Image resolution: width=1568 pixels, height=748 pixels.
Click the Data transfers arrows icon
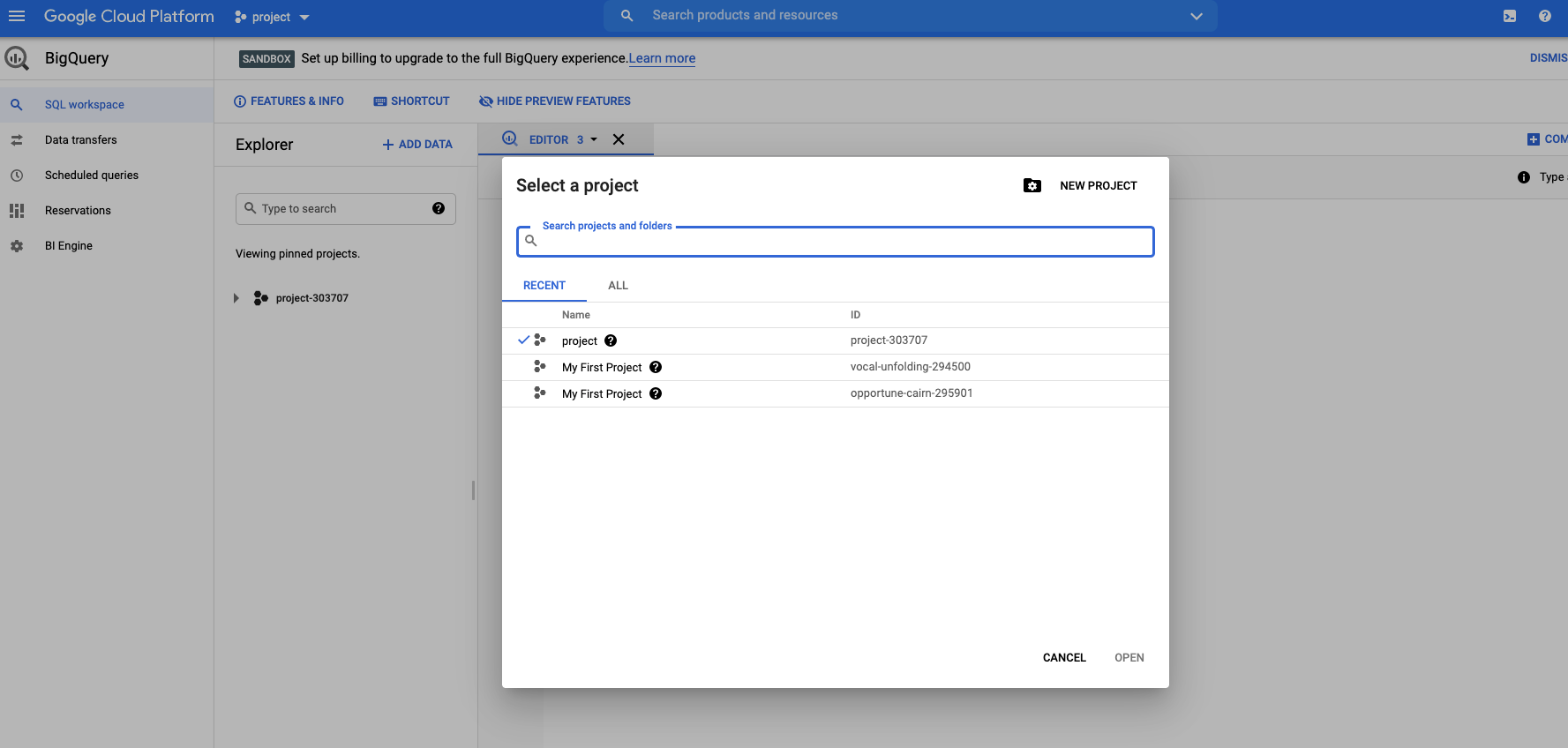(x=17, y=139)
